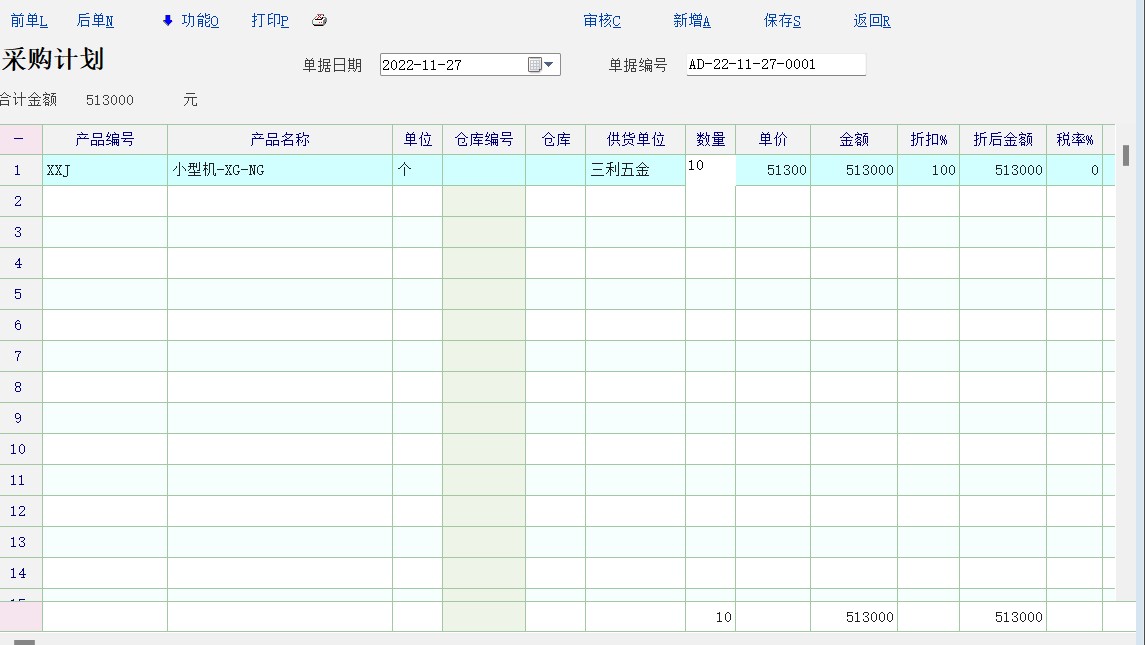
Task: Select the 产品名称 column header
Action: pos(280,139)
